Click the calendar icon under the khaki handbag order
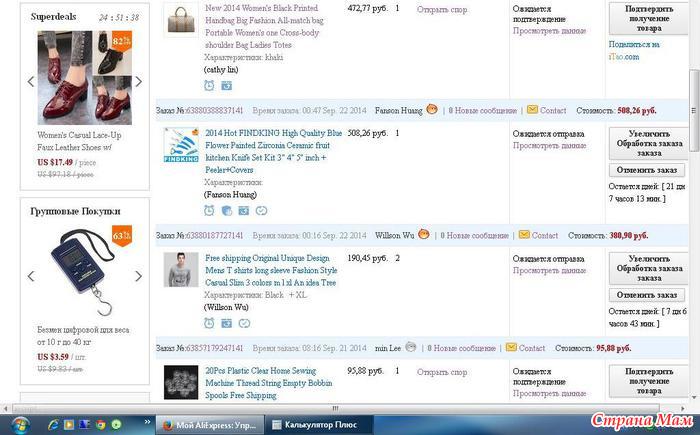Screen dimensions: 700x435 point(227,86)
